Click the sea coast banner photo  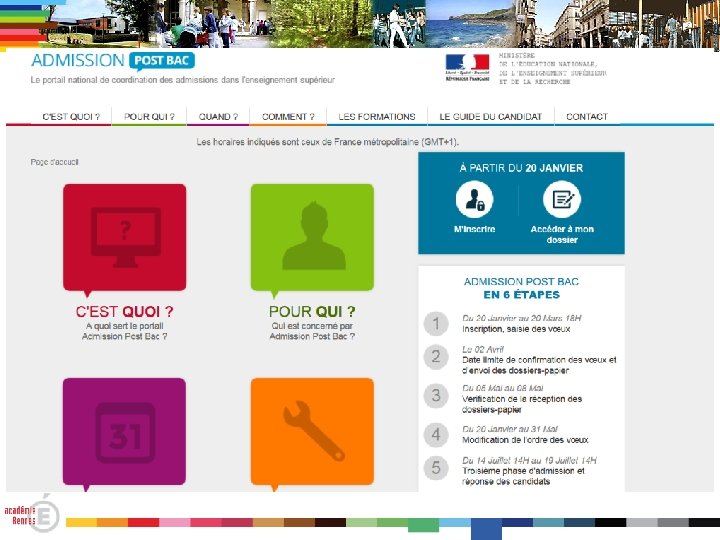(x=469, y=24)
